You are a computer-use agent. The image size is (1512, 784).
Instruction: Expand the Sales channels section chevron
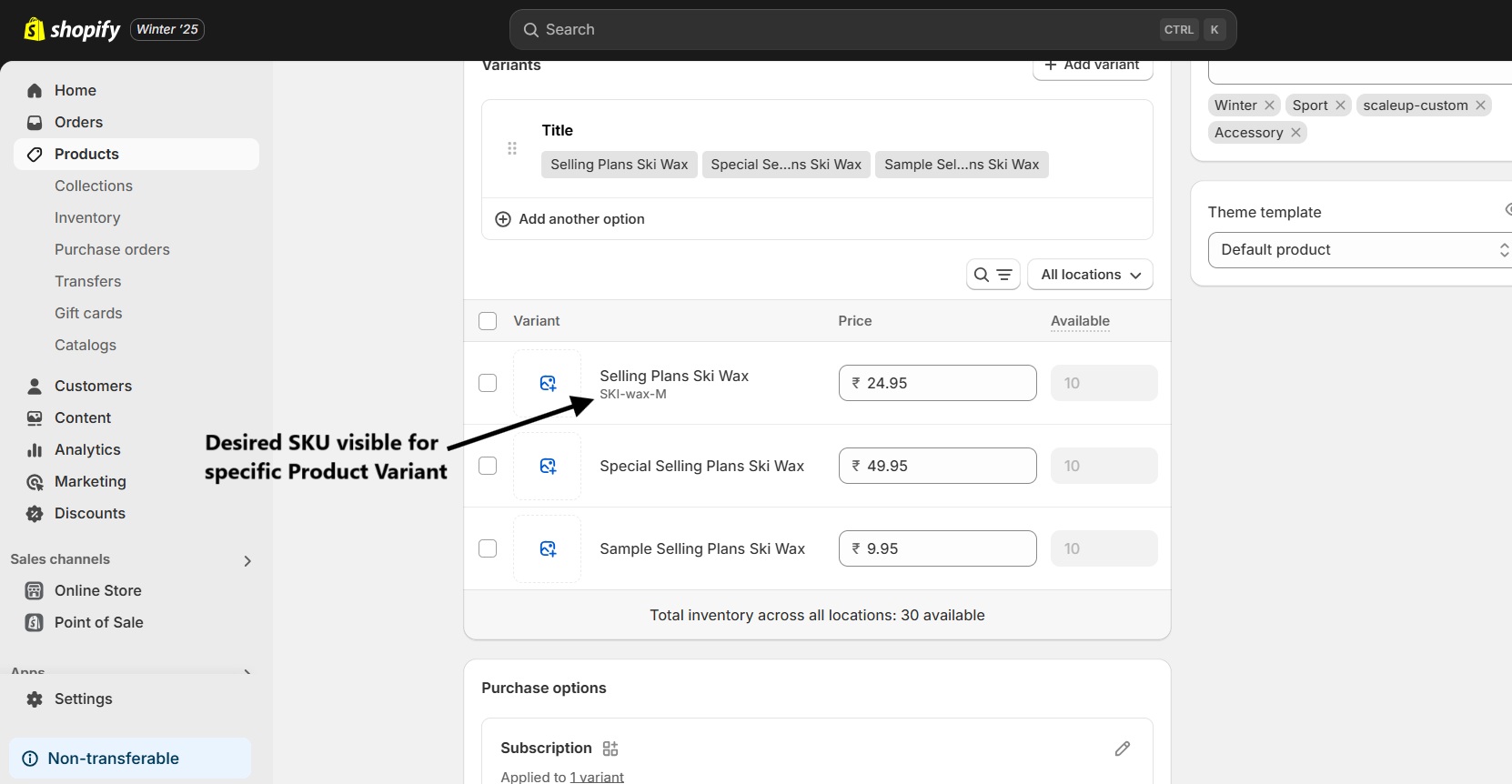(247, 561)
